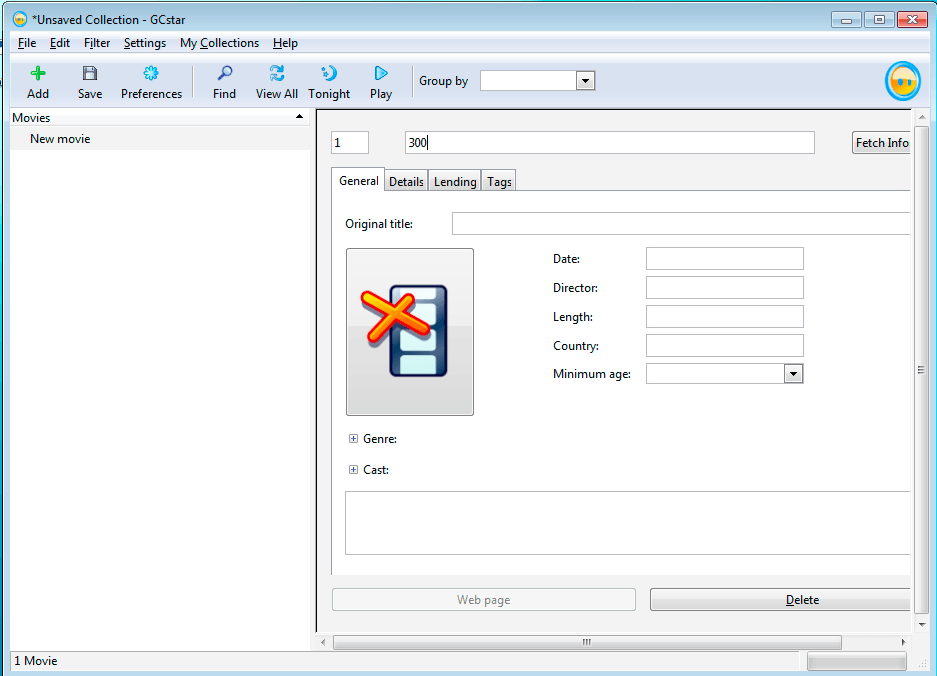The width and height of the screenshot is (937, 676).
Task: Open the Group by dropdown
Action: point(584,81)
